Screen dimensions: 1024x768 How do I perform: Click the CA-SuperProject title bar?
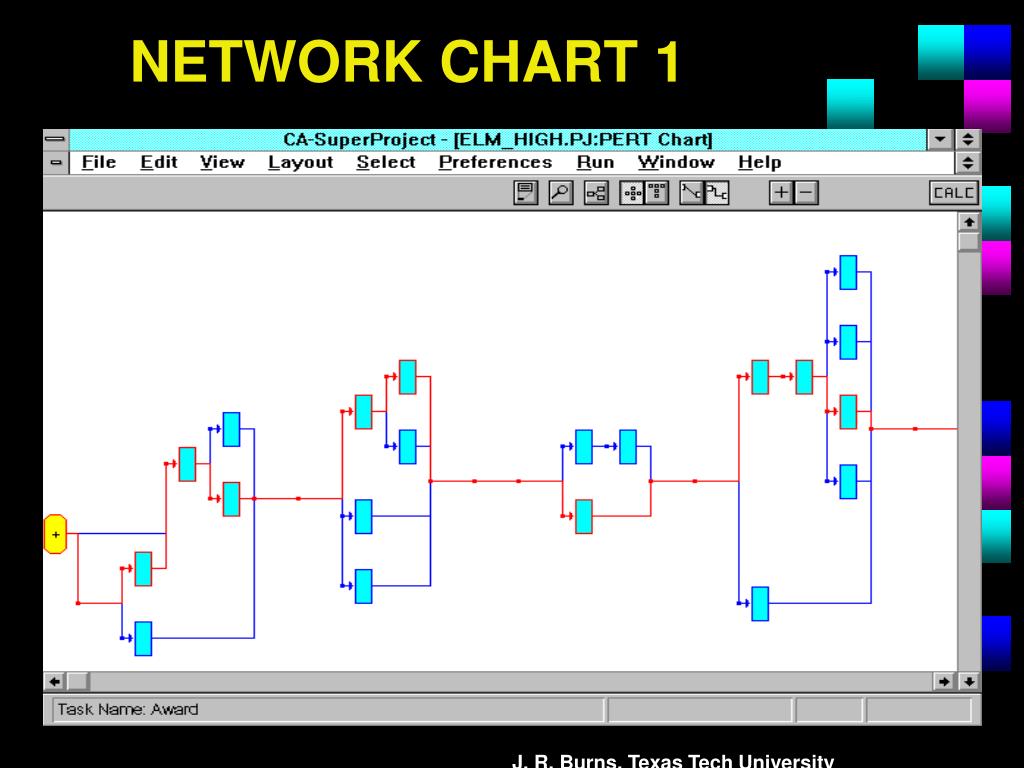pyautogui.click(x=498, y=140)
